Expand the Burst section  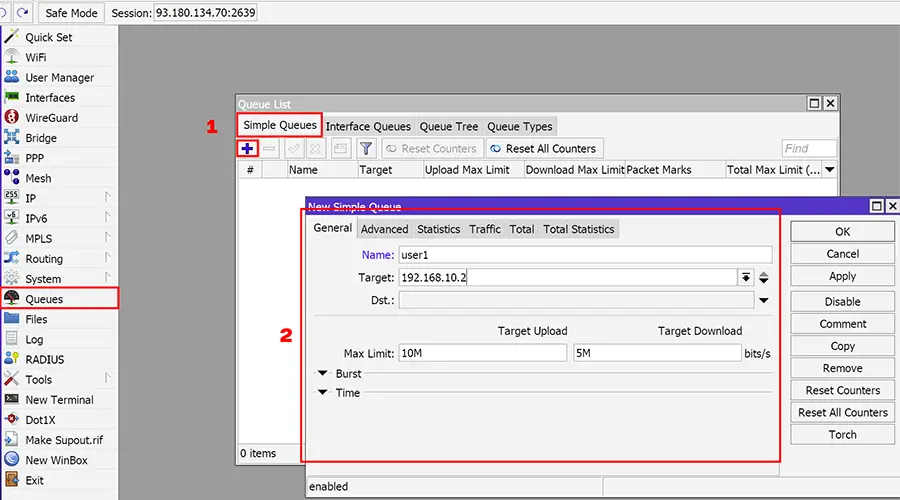click(x=323, y=373)
